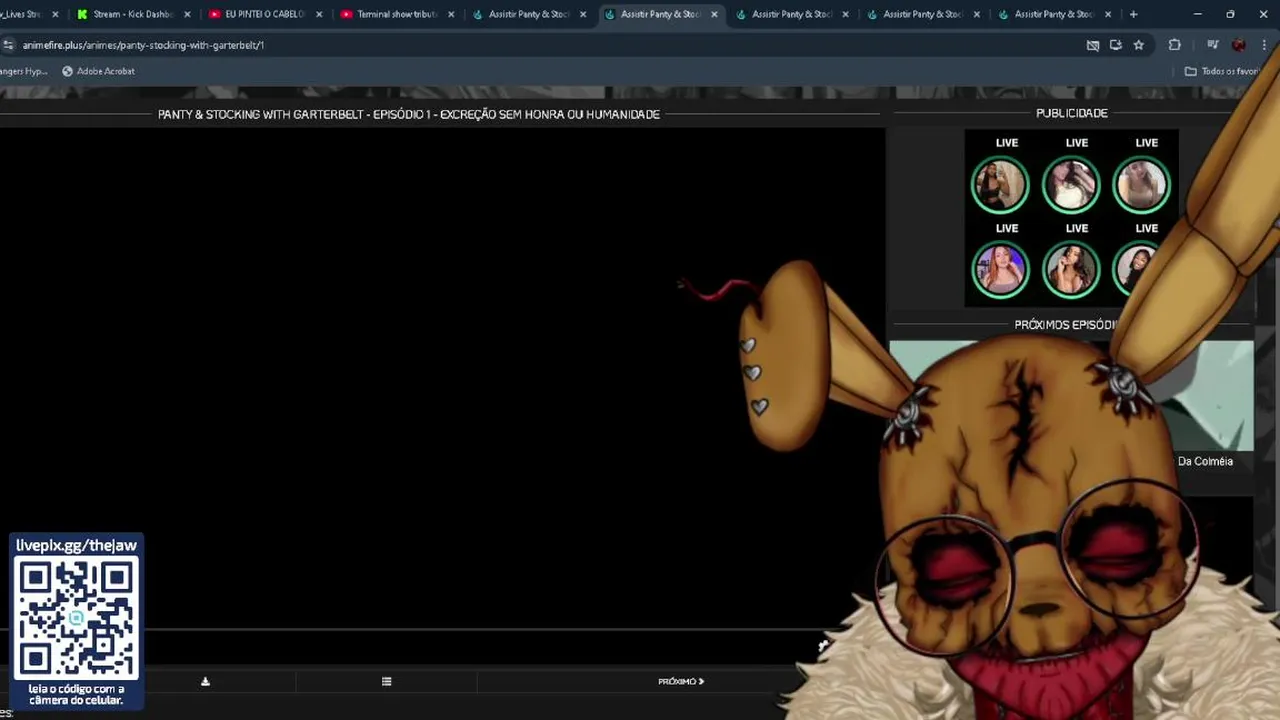This screenshot has height=720, width=1280.
Task: Switch to the Terminal show tribute tab
Action: pos(396,14)
